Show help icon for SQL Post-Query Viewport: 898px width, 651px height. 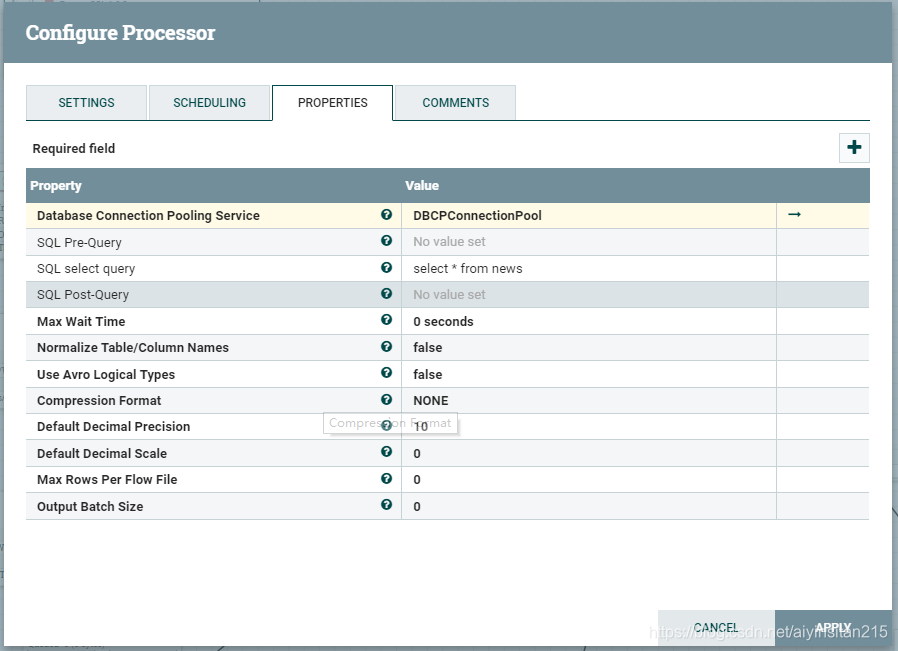point(387,293)
